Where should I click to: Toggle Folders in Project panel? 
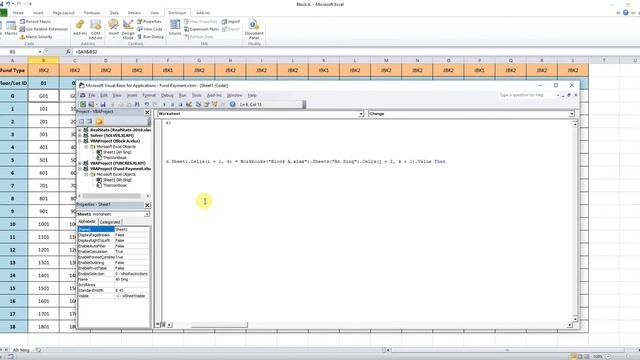[99, 121]
